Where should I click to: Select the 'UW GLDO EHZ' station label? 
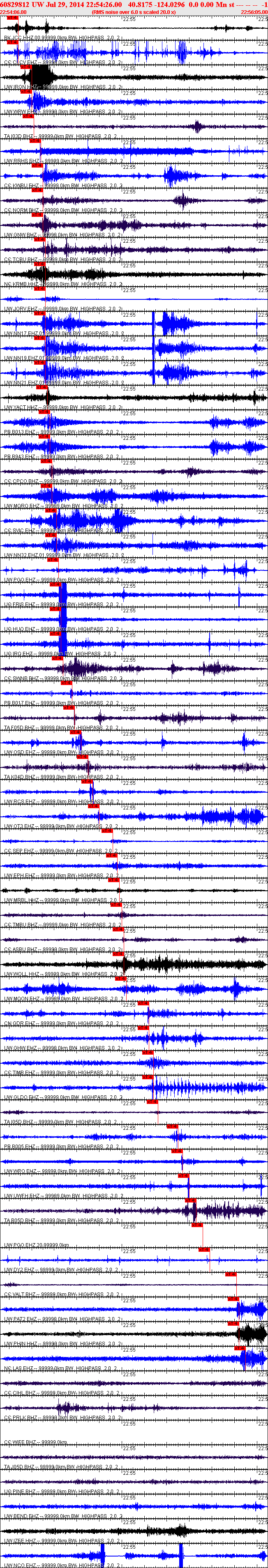21,1097
